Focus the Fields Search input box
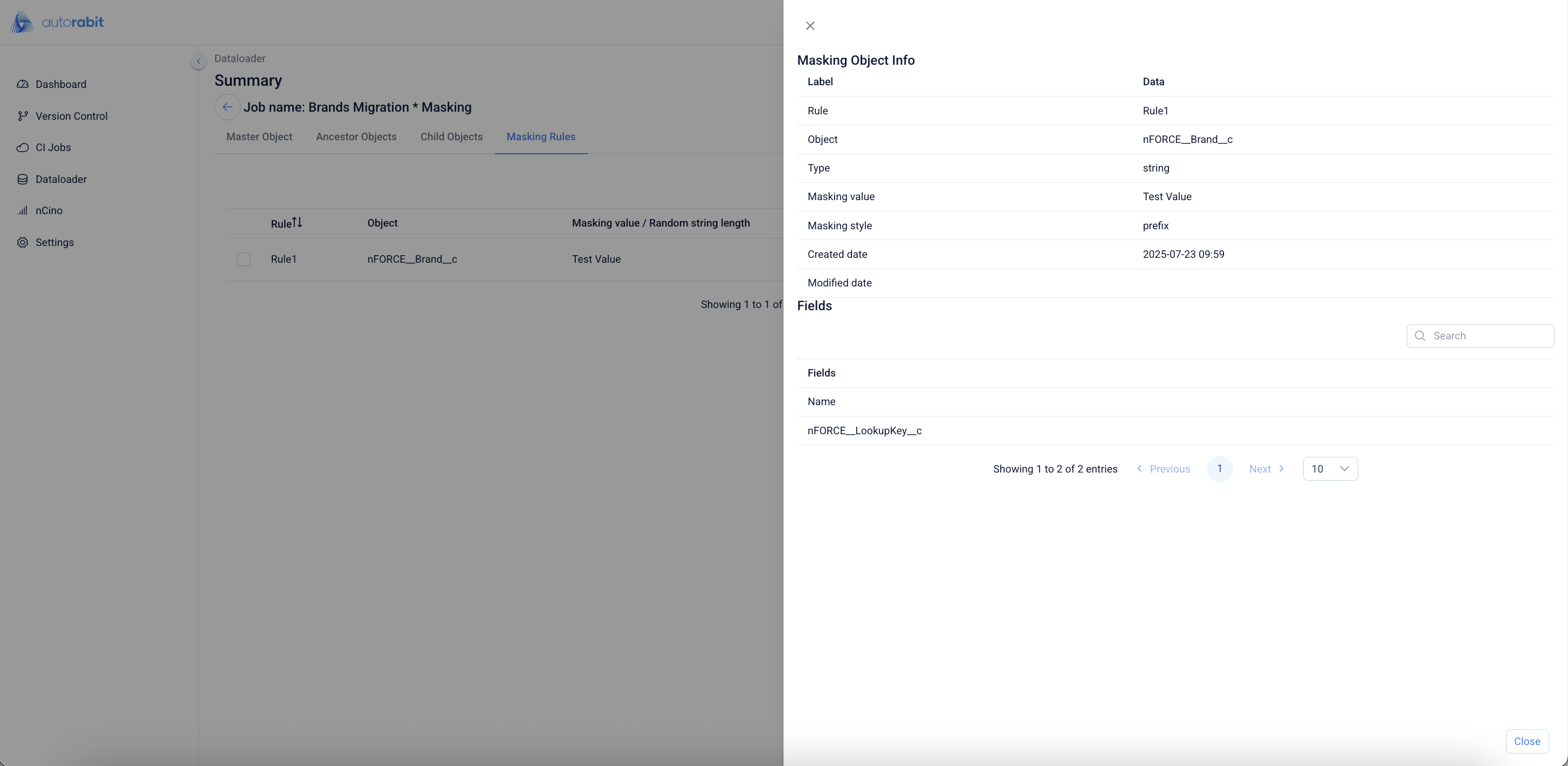The width and height of the screenshot is (1568, 766). coord(1488,336)
